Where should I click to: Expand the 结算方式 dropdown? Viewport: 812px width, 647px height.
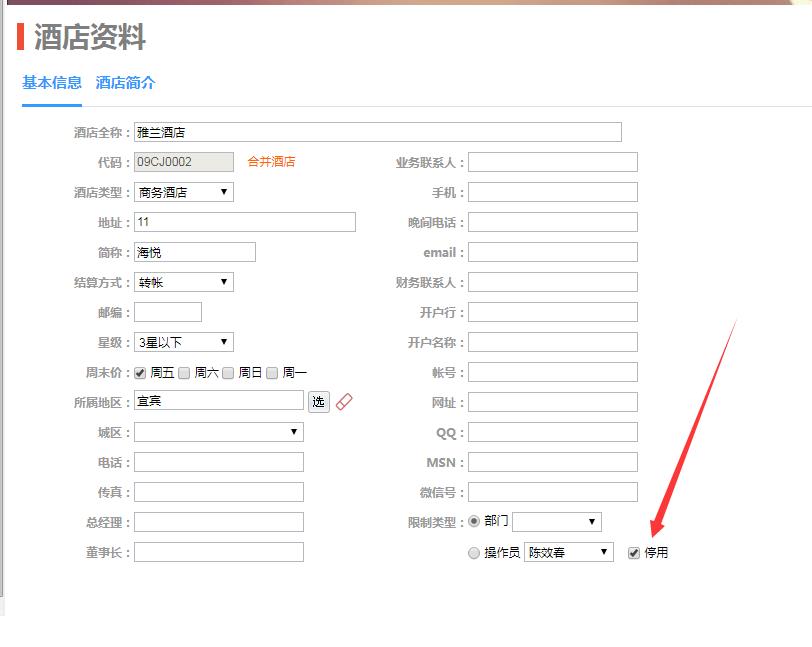click(184, 282)
